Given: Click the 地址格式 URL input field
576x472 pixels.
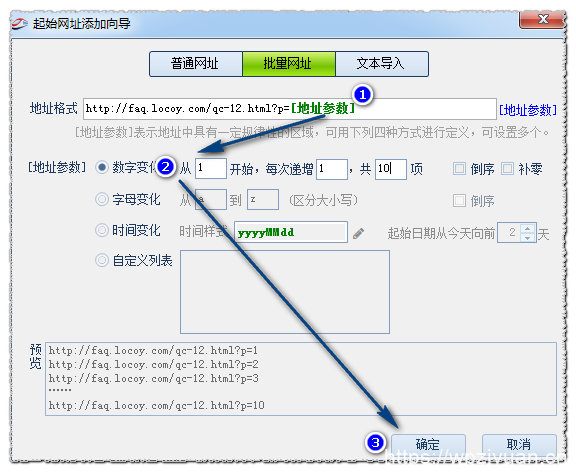Looking at the screenshot, I should pyautogui.click(x=290, y=109).
